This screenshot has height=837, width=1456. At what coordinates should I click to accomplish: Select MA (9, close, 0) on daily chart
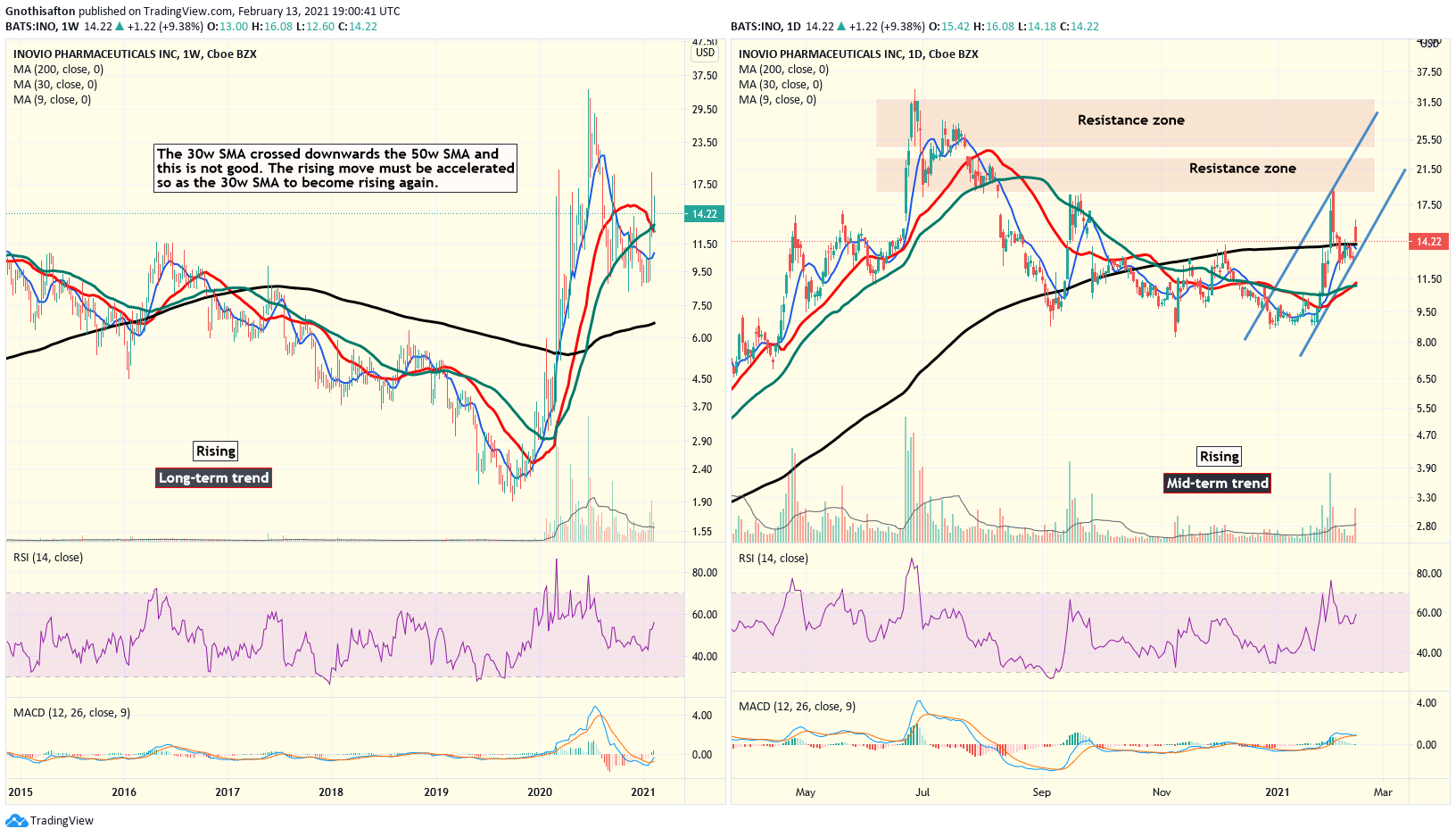[777, 100]
